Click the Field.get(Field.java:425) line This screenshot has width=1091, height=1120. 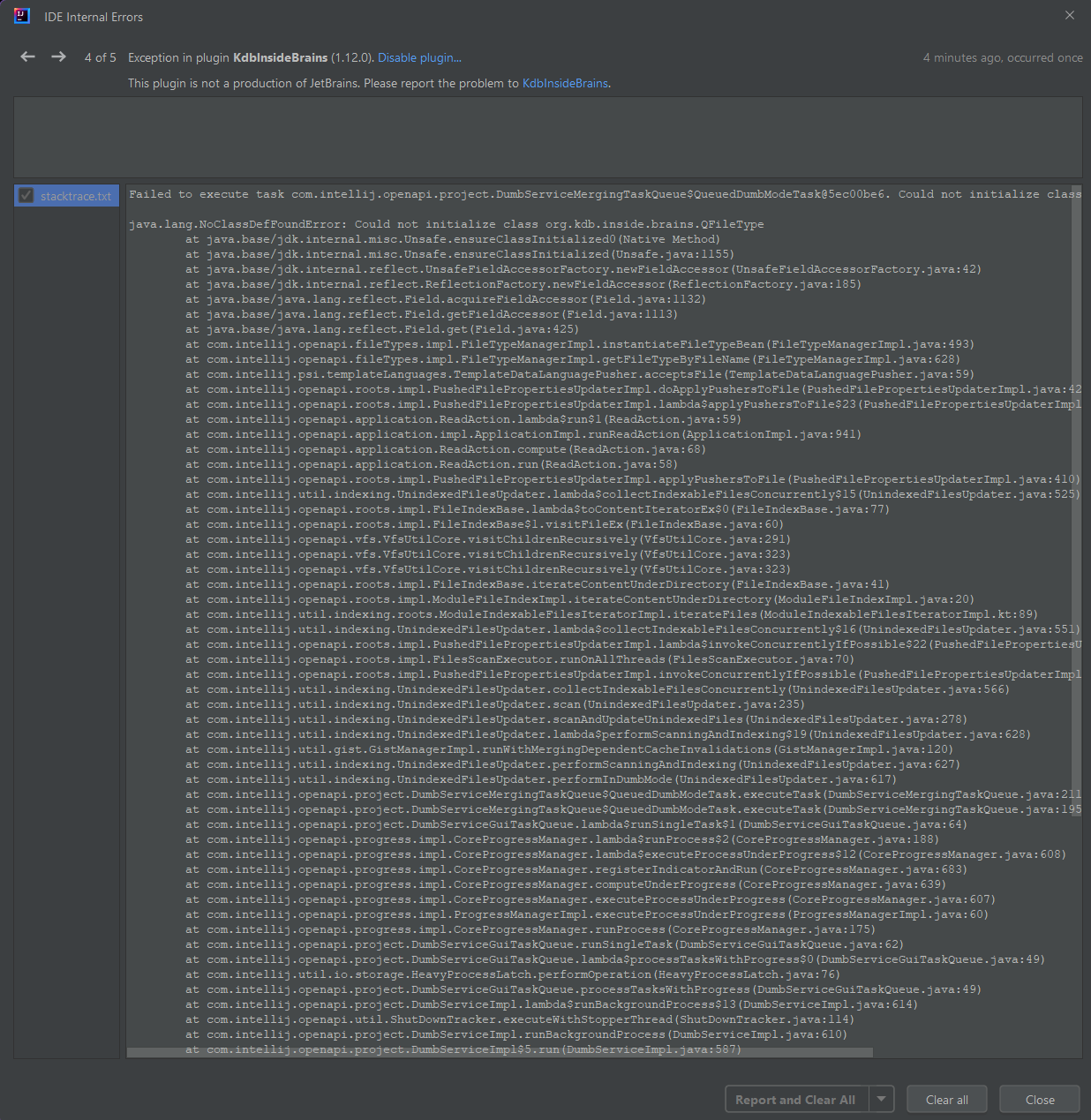click(382, 329)
